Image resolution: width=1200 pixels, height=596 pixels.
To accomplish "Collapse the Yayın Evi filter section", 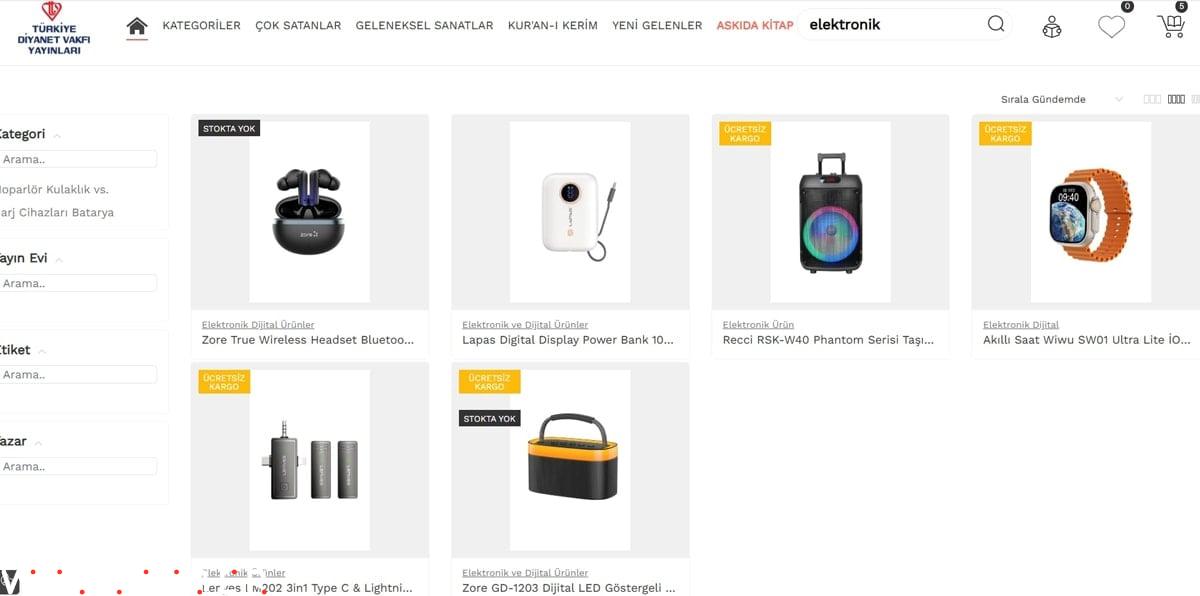I will [x=59, y=259].
